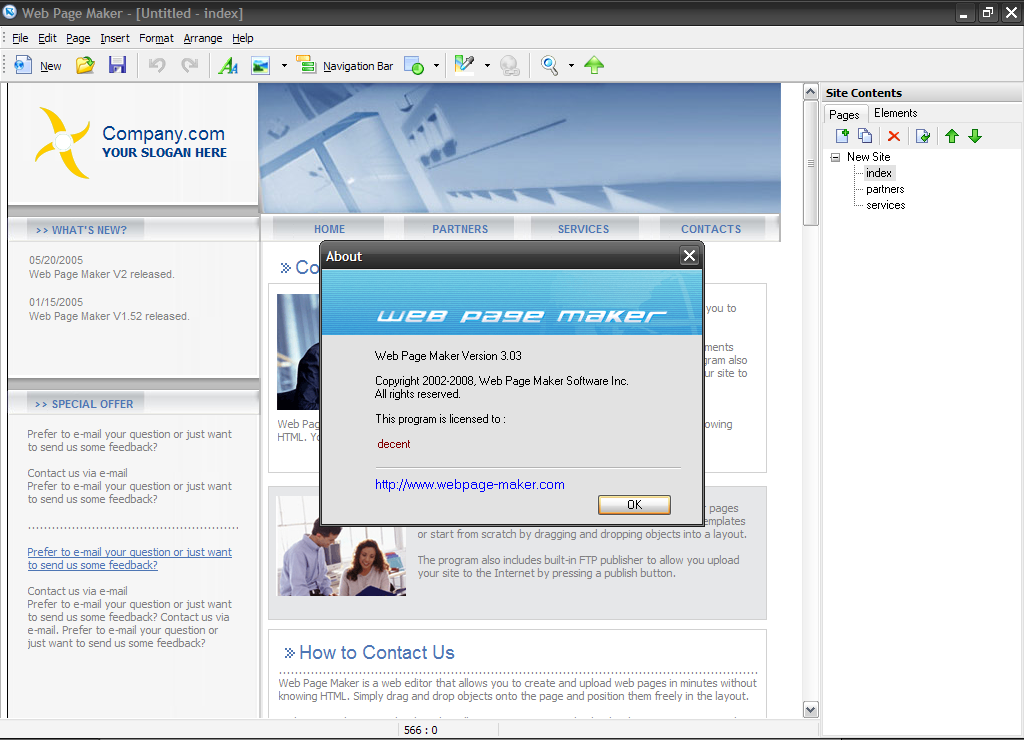Screen dimensions: 1024x740
Task: Click the SERVICES navigation button
Action: (x=583, y=229)
